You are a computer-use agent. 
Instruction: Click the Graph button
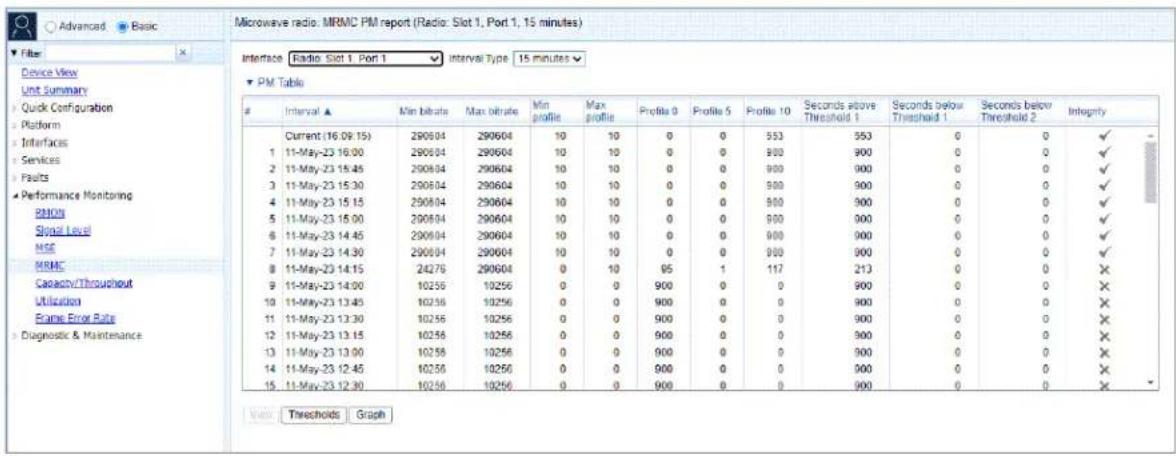pos(371,413)
